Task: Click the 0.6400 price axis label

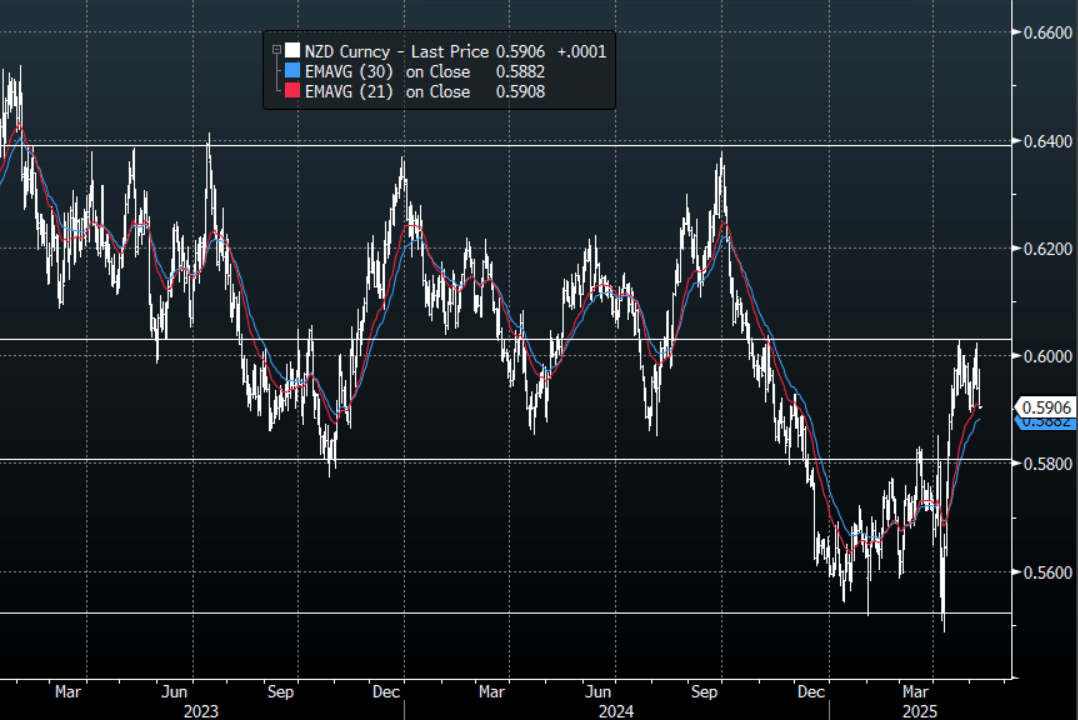Action: pyautogui.click(x=1045, y=141)
